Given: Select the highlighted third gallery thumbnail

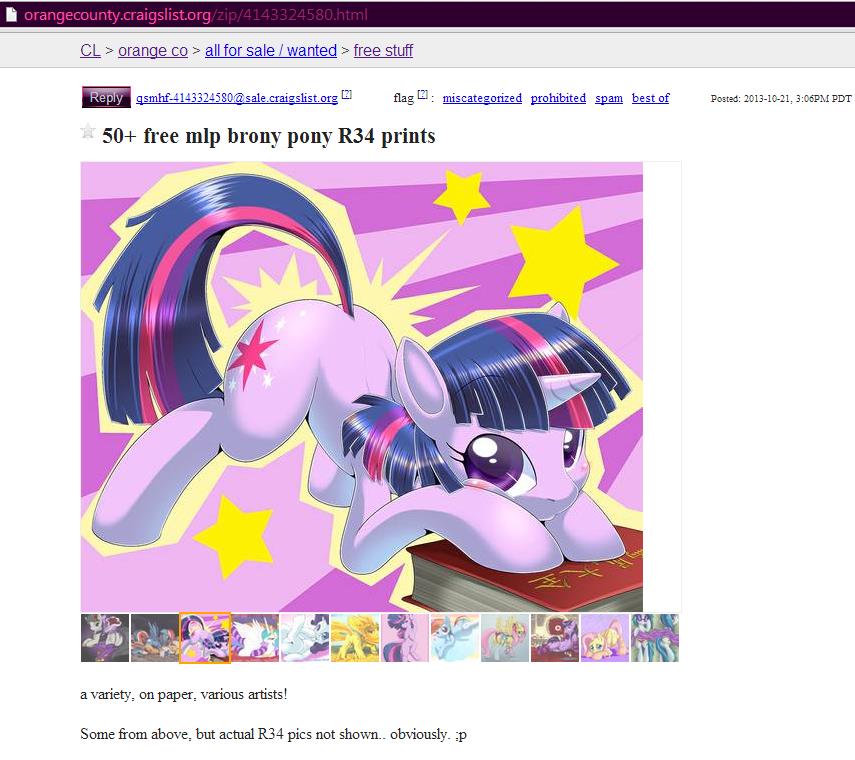Looking at the screenshot, I should click(205, 638).
